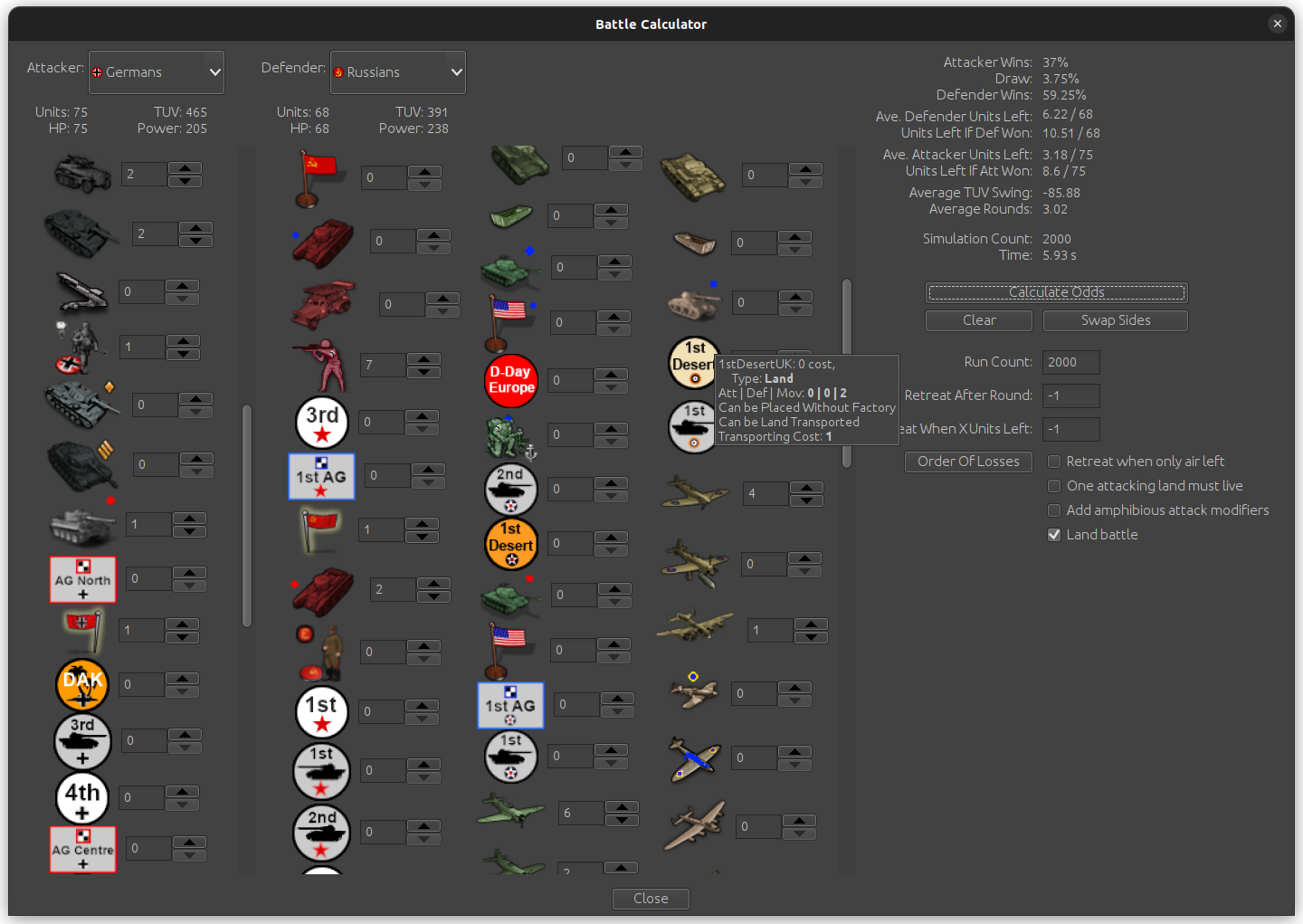This screenshot has width=1303, height=924.
Task: Click defender Power: 238 text
Action: coord(414,129)
